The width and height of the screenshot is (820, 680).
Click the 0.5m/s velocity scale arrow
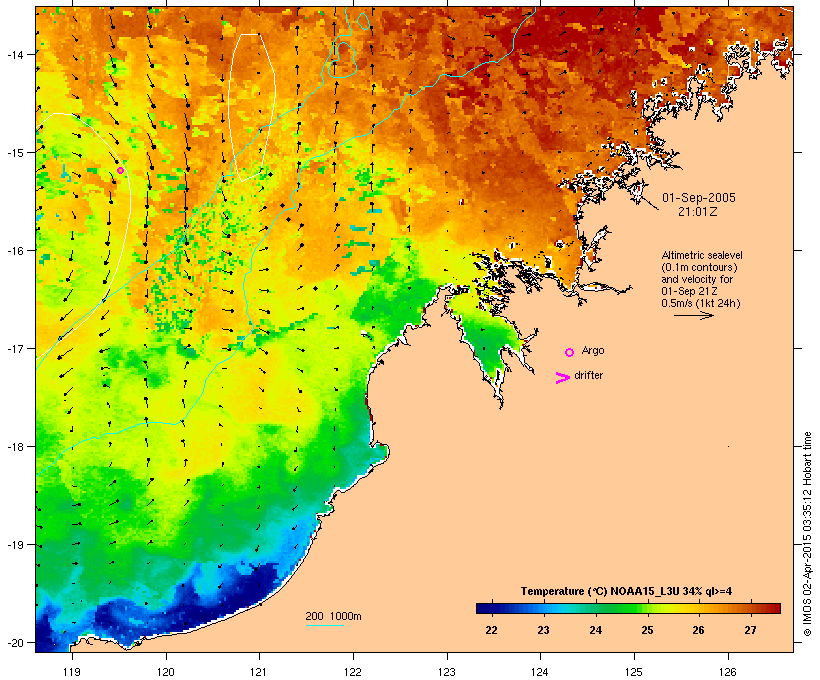point(693,315)
